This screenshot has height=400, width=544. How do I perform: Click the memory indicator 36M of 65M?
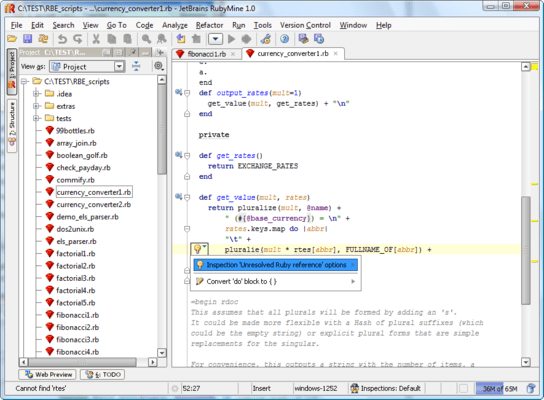pyautogui.click(x=500, y=389)
